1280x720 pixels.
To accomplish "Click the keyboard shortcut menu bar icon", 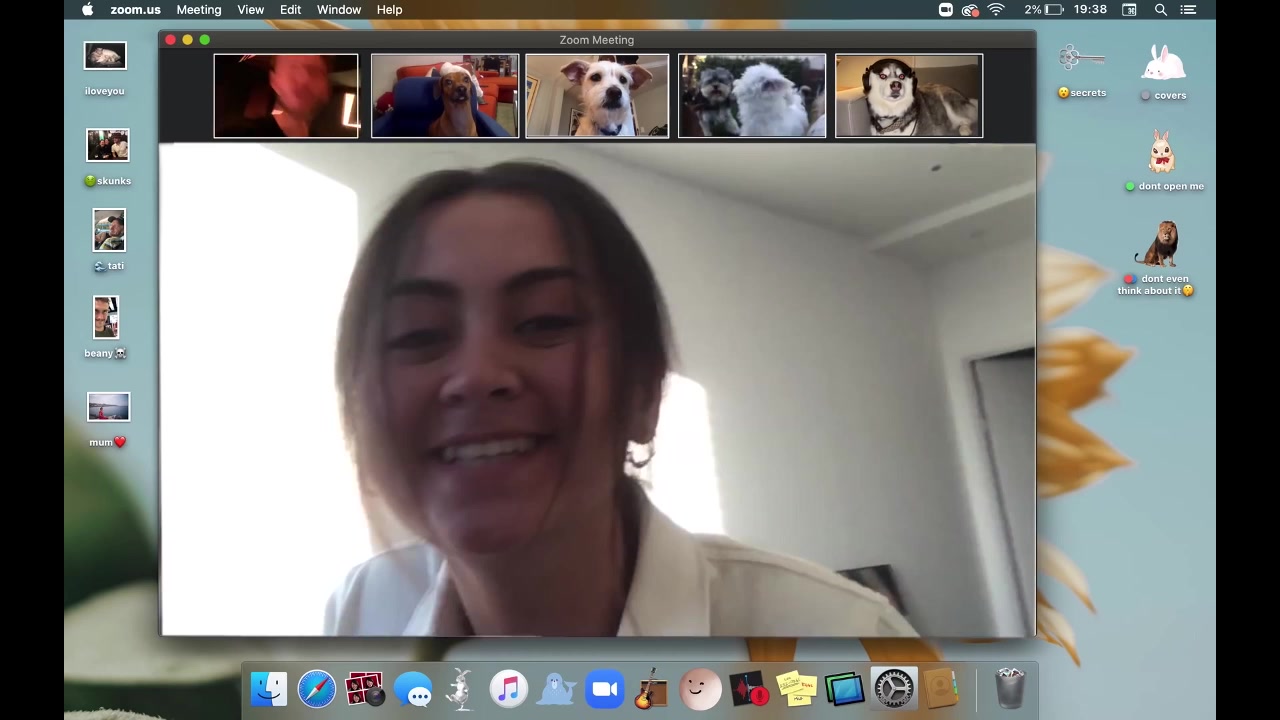I will pos(1129,10).
